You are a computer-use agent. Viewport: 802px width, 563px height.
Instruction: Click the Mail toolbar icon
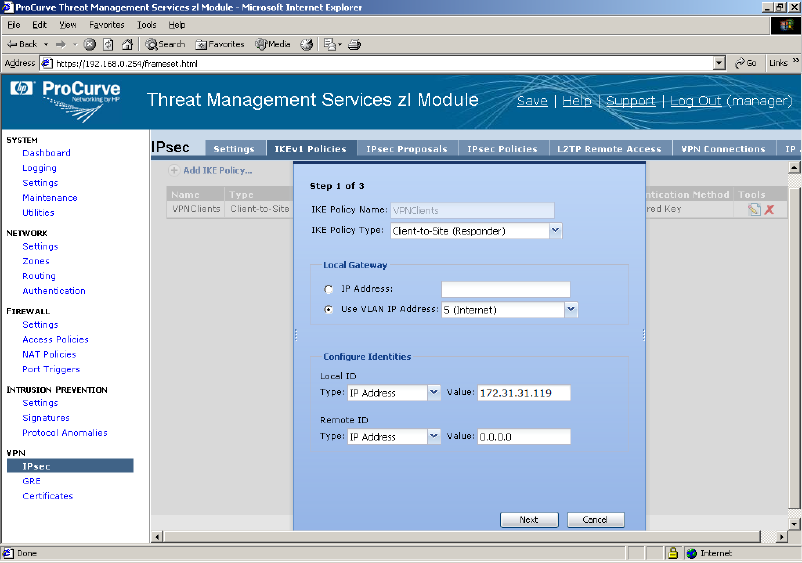point(330,44)
